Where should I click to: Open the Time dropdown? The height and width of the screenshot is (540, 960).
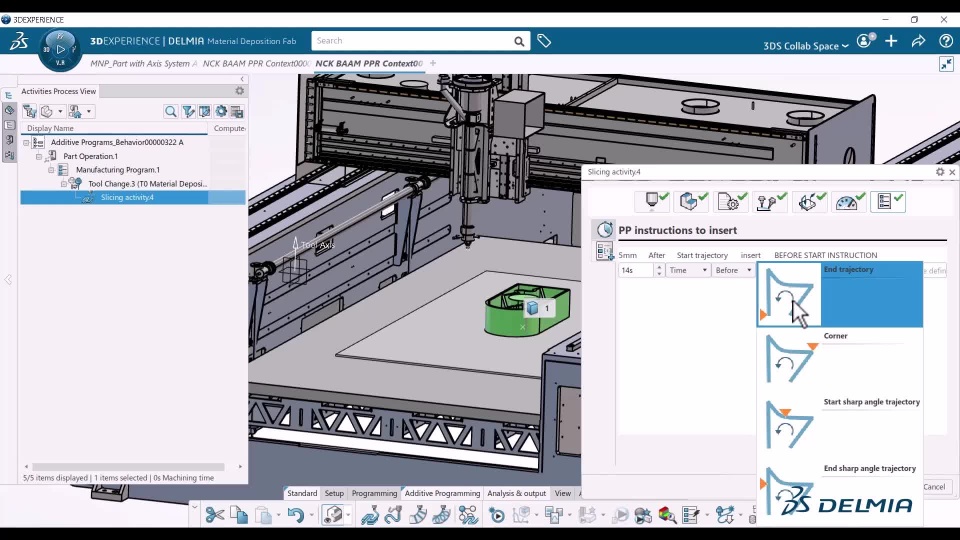click(688, 270)
